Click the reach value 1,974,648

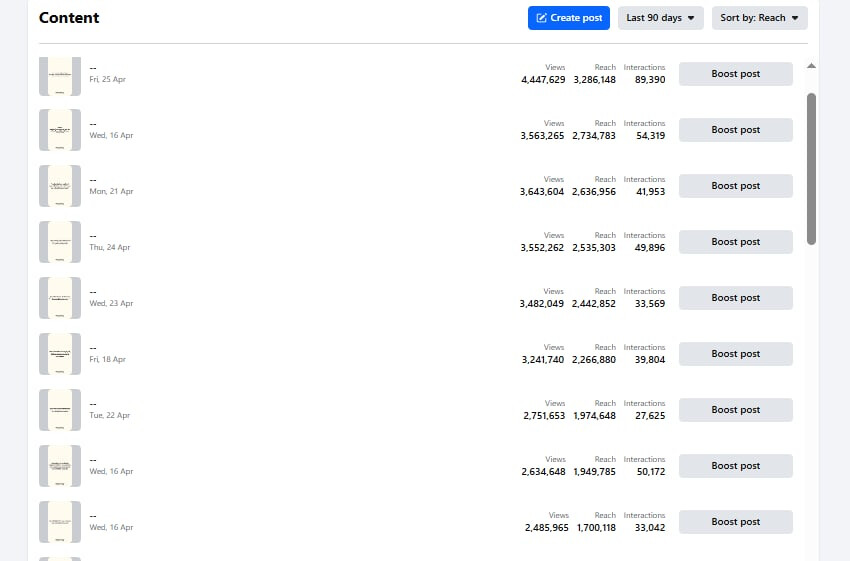[x=595, y=416]
